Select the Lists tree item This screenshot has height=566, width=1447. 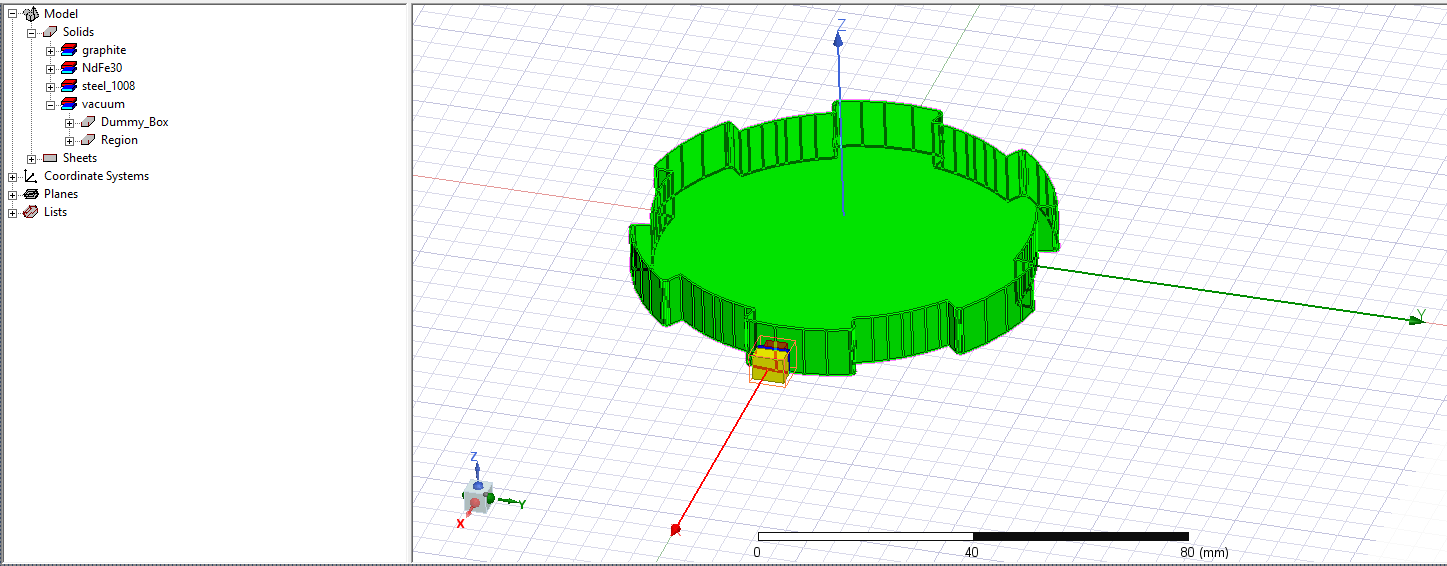56,212
